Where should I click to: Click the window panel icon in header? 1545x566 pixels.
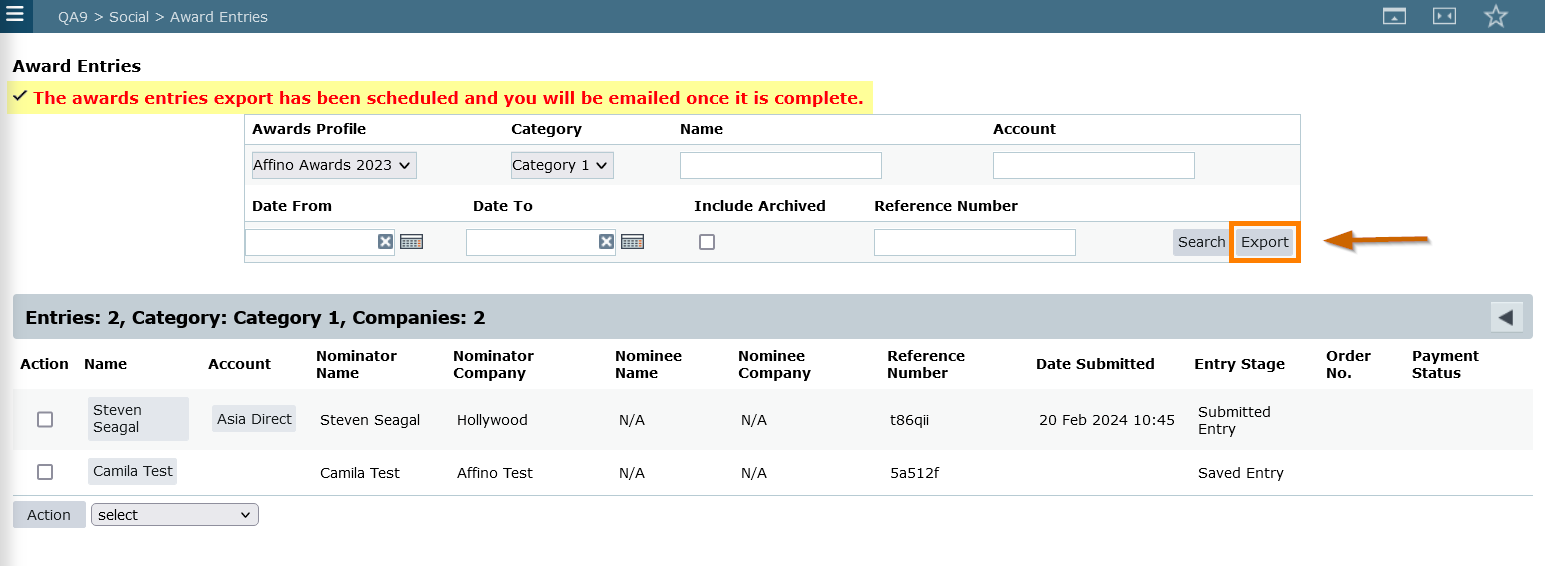[x=1394, y=16]
